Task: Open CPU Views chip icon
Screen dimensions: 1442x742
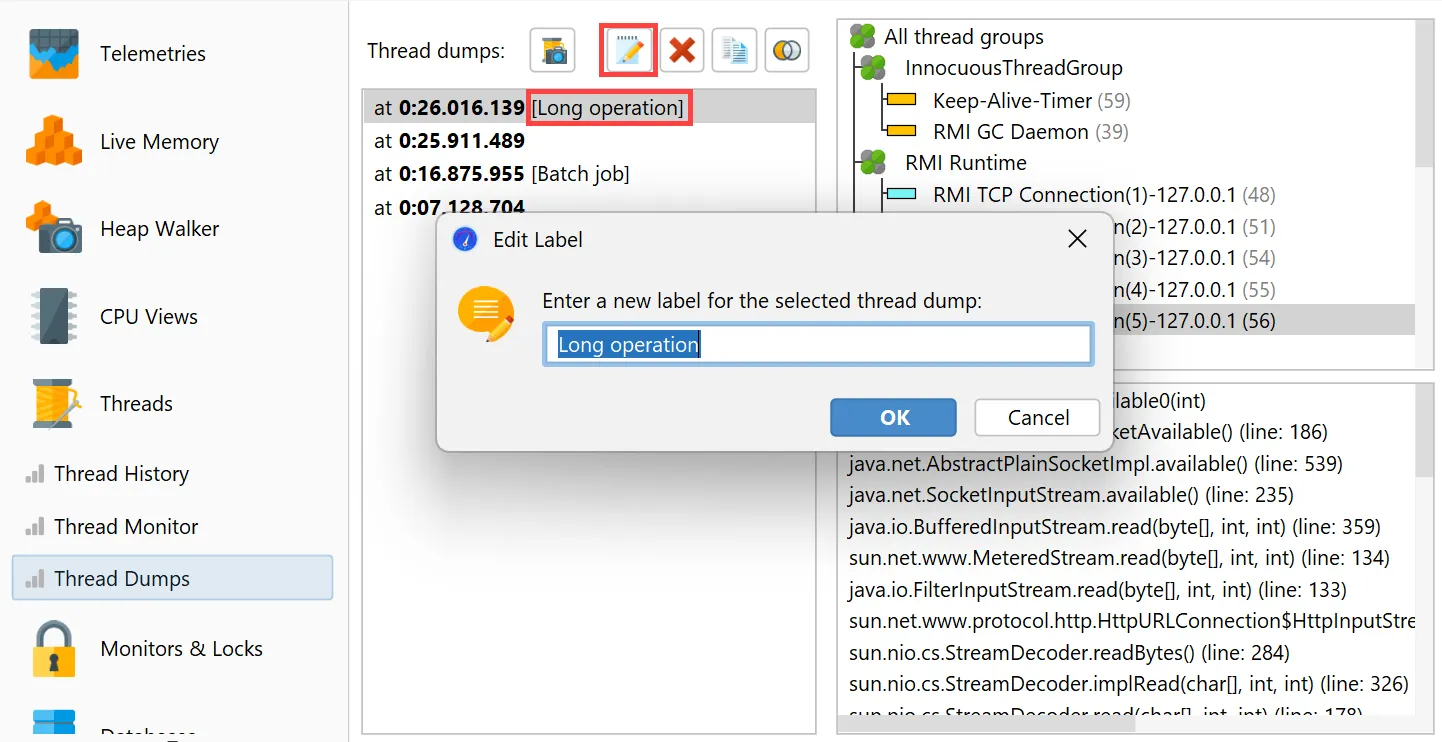Action: coord(54,316)
